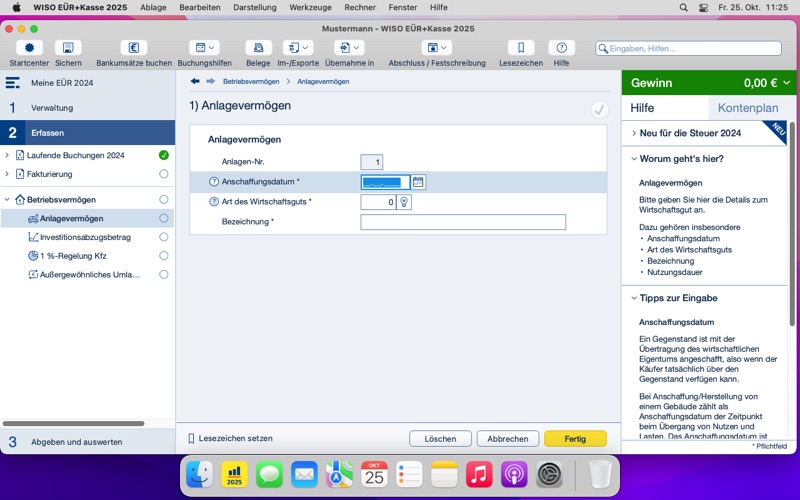Viewport: 800px width, 500px height.
Task: Open Abschluss / Festschreibung icon
Action: click(x=433, y=48)
